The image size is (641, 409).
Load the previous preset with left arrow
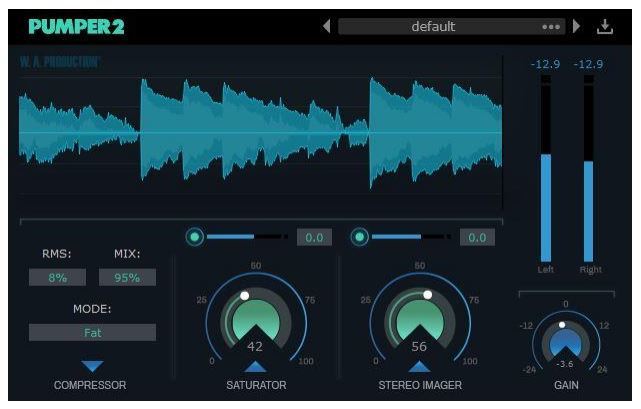326,27
